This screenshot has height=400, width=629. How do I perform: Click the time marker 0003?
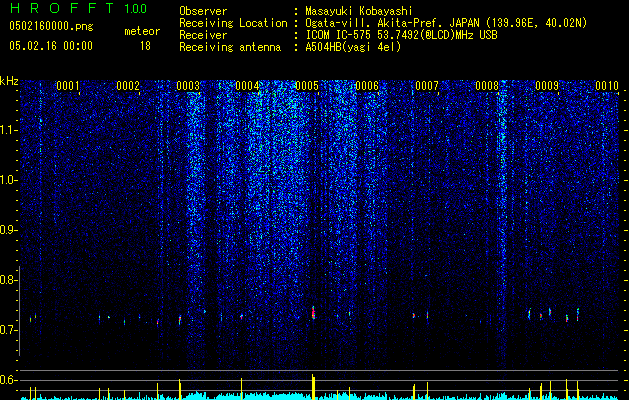188,86
